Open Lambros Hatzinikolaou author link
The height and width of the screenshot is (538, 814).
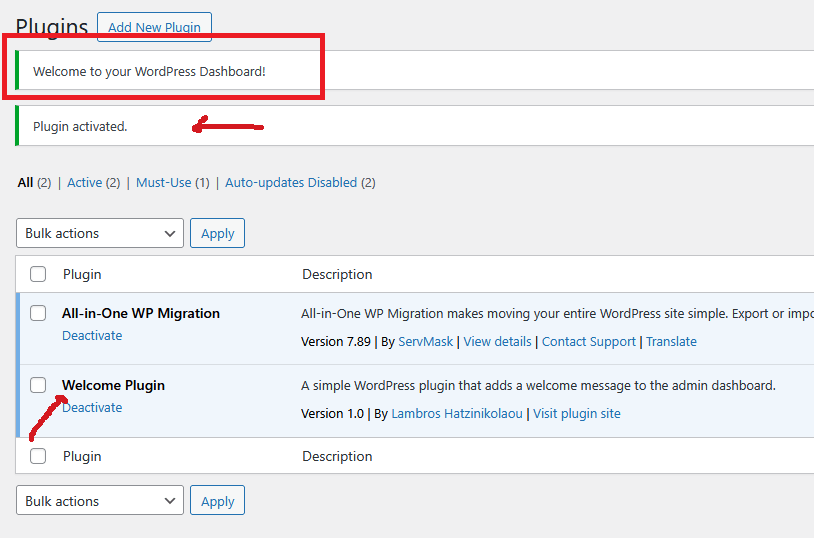click(x=456, y=414)
